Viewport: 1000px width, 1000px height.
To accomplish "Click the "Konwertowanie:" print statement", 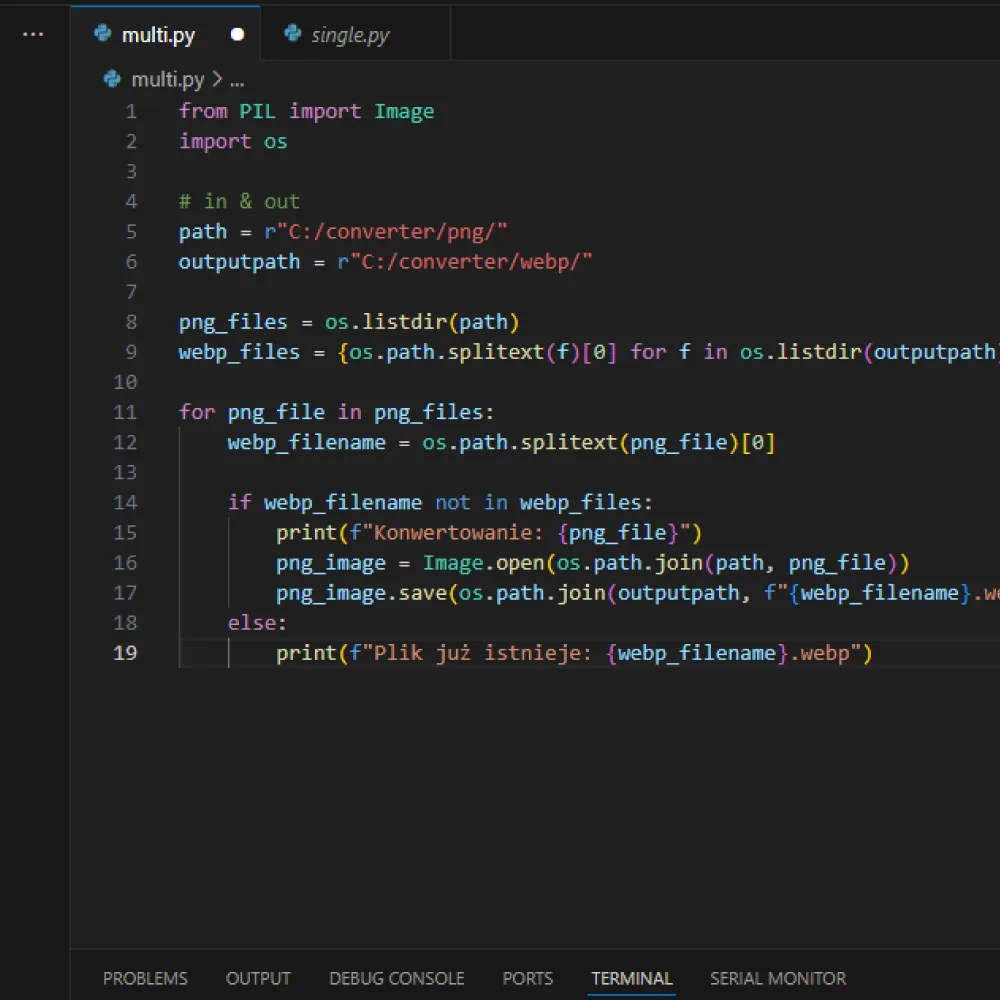I will [x=489, y=533].
